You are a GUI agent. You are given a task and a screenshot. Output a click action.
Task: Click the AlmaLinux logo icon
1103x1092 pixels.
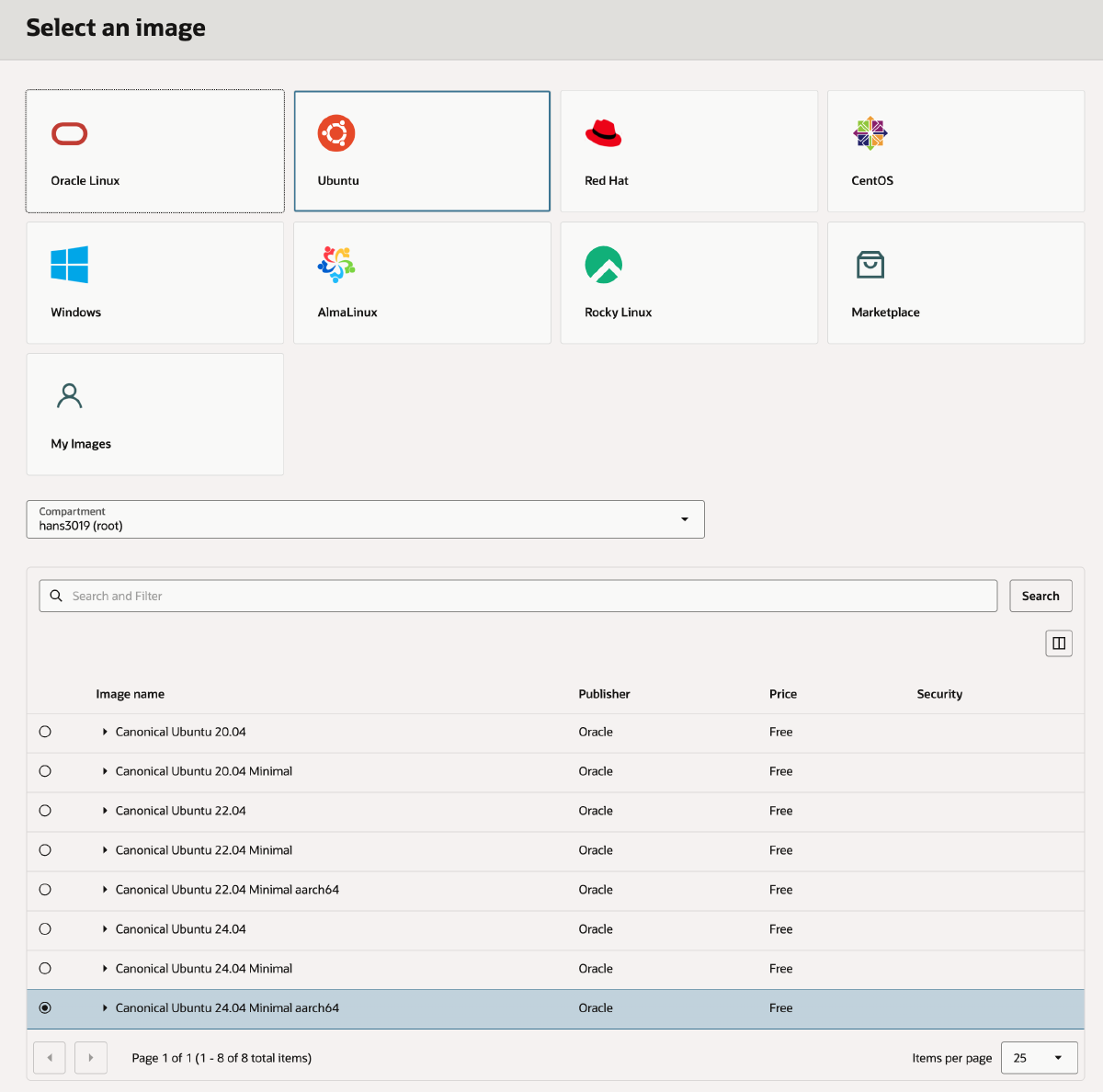336,265
